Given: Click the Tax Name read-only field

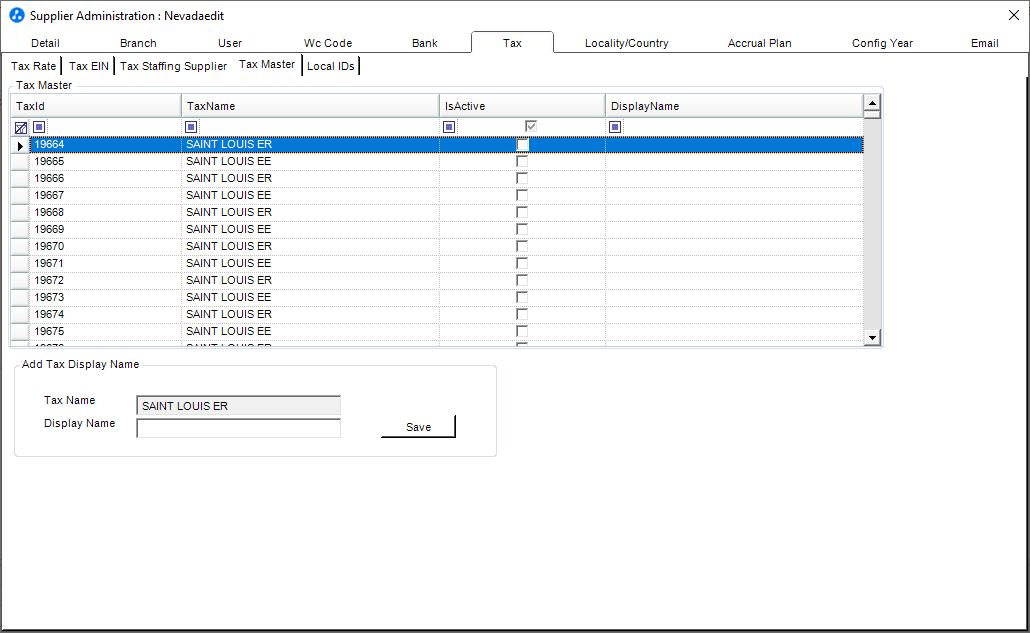Looking at the screenshot, I should (x=238, y=406).
